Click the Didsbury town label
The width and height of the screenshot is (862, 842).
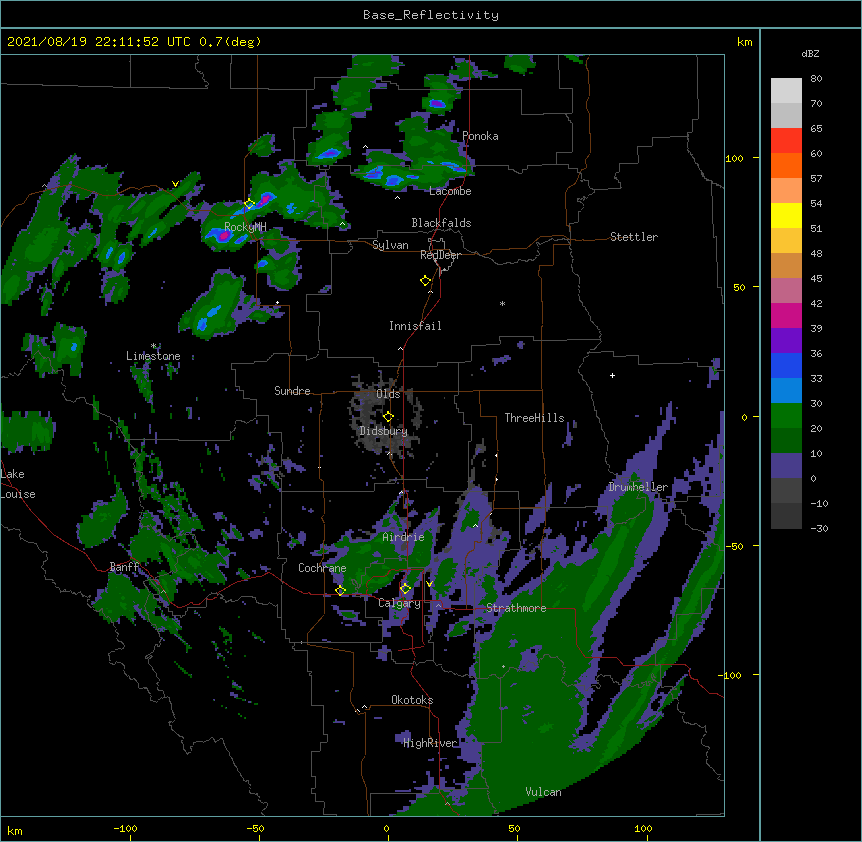tap(383, 431)
